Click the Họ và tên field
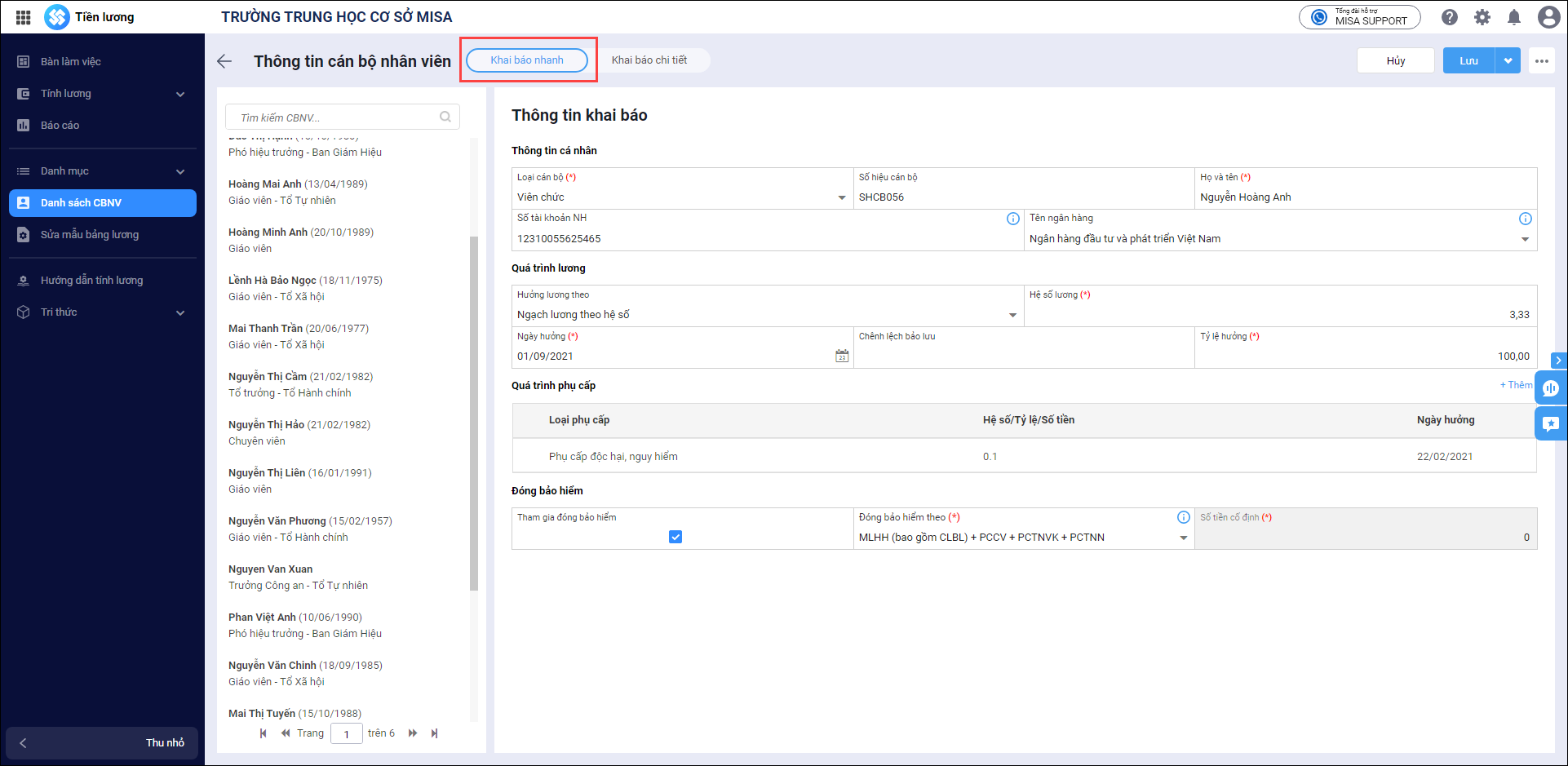Viewport: 1568px width, 766px height. (x=1366, y=188)
